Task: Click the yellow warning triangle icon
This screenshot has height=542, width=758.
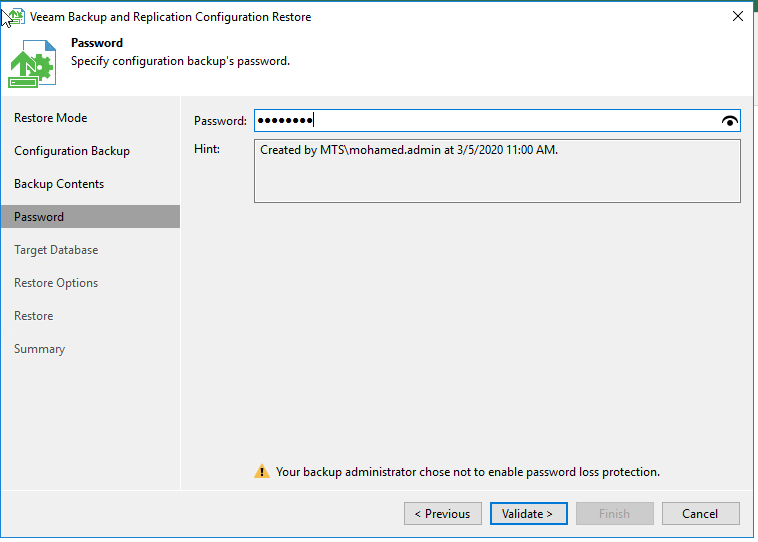Action: coord(262,472)
